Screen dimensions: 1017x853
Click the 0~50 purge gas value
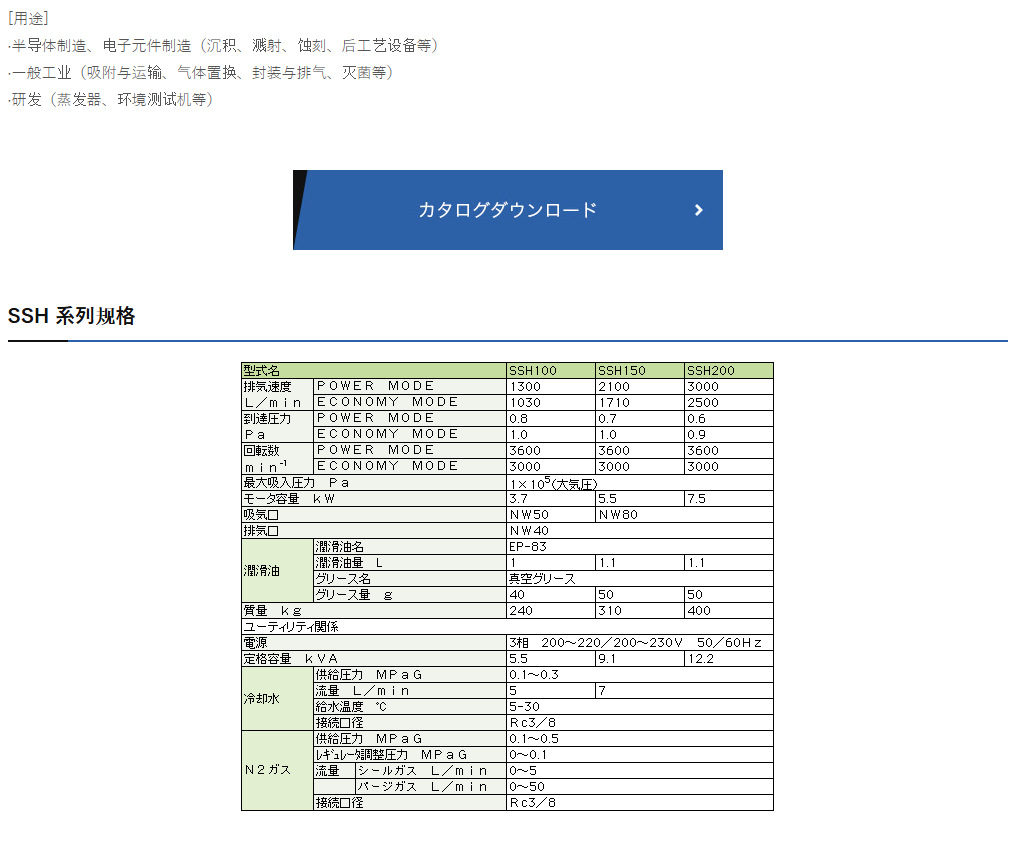640,786
